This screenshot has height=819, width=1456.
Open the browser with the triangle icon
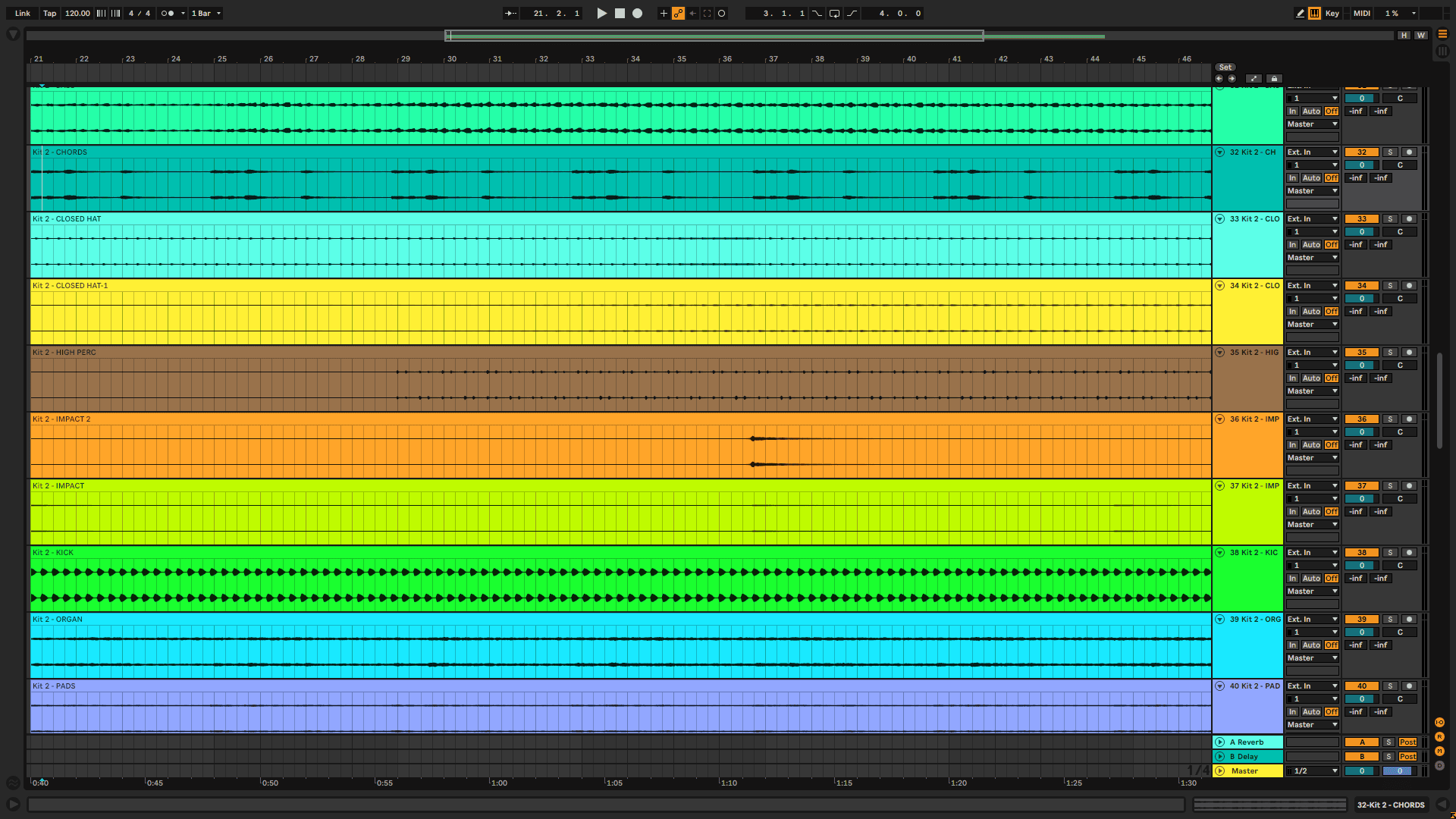(x=13, y=34)
